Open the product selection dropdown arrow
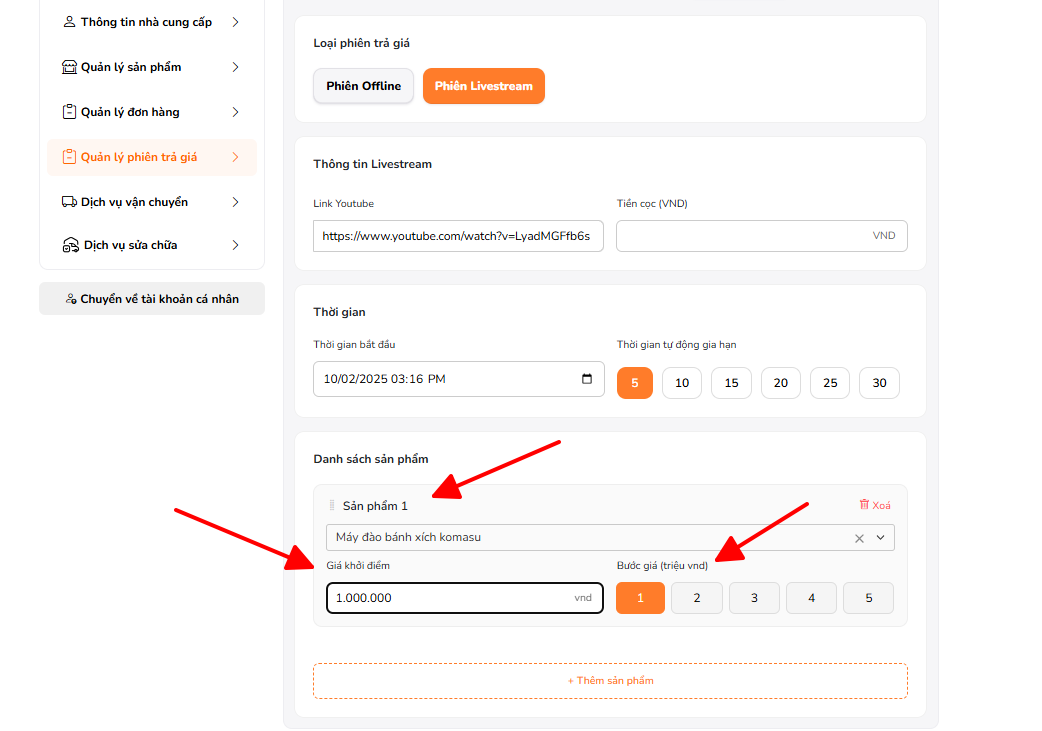The height and width of the screenshot is (731, 1042). pos(881,538)
